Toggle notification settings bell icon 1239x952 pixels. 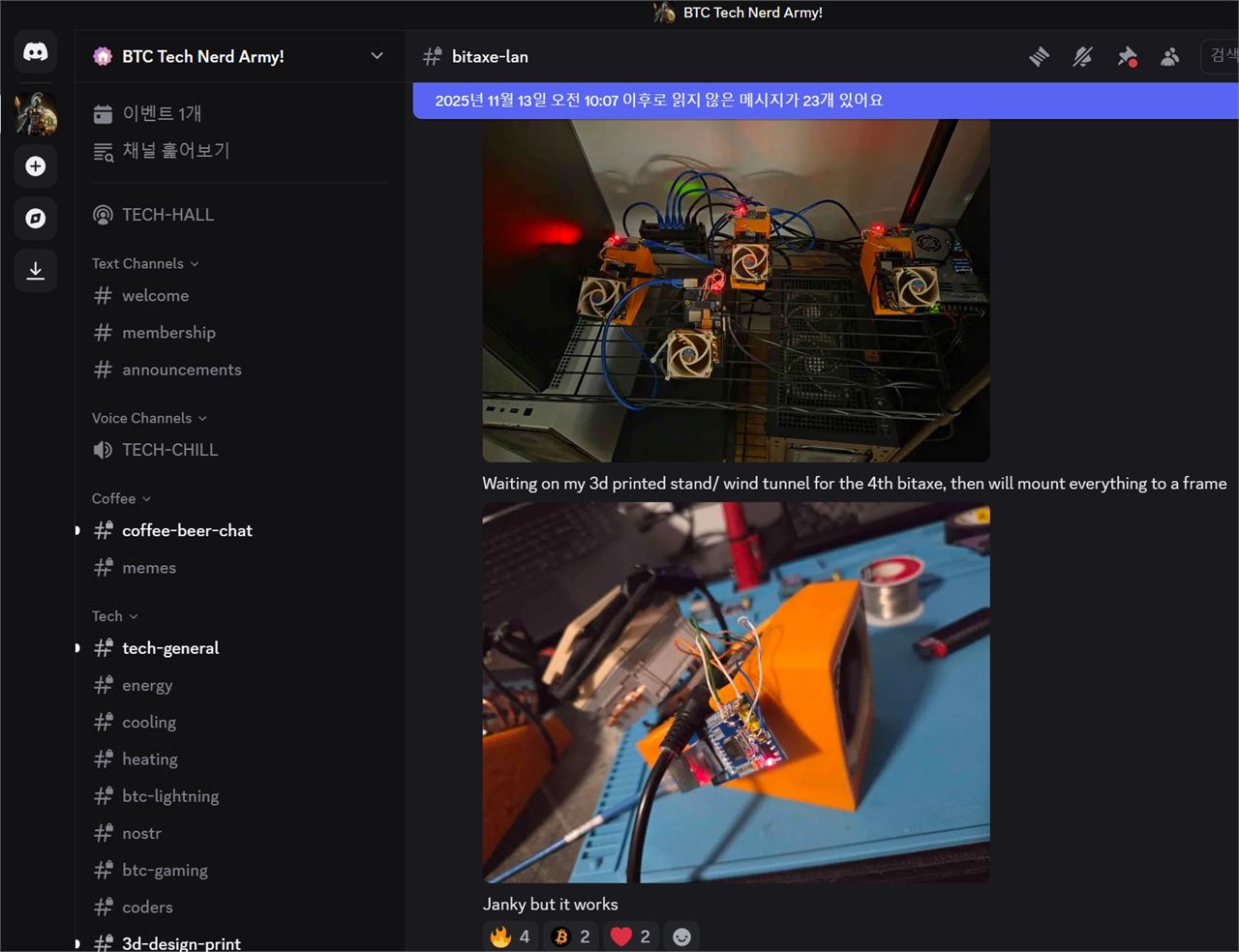click(x=1083, y=57)
